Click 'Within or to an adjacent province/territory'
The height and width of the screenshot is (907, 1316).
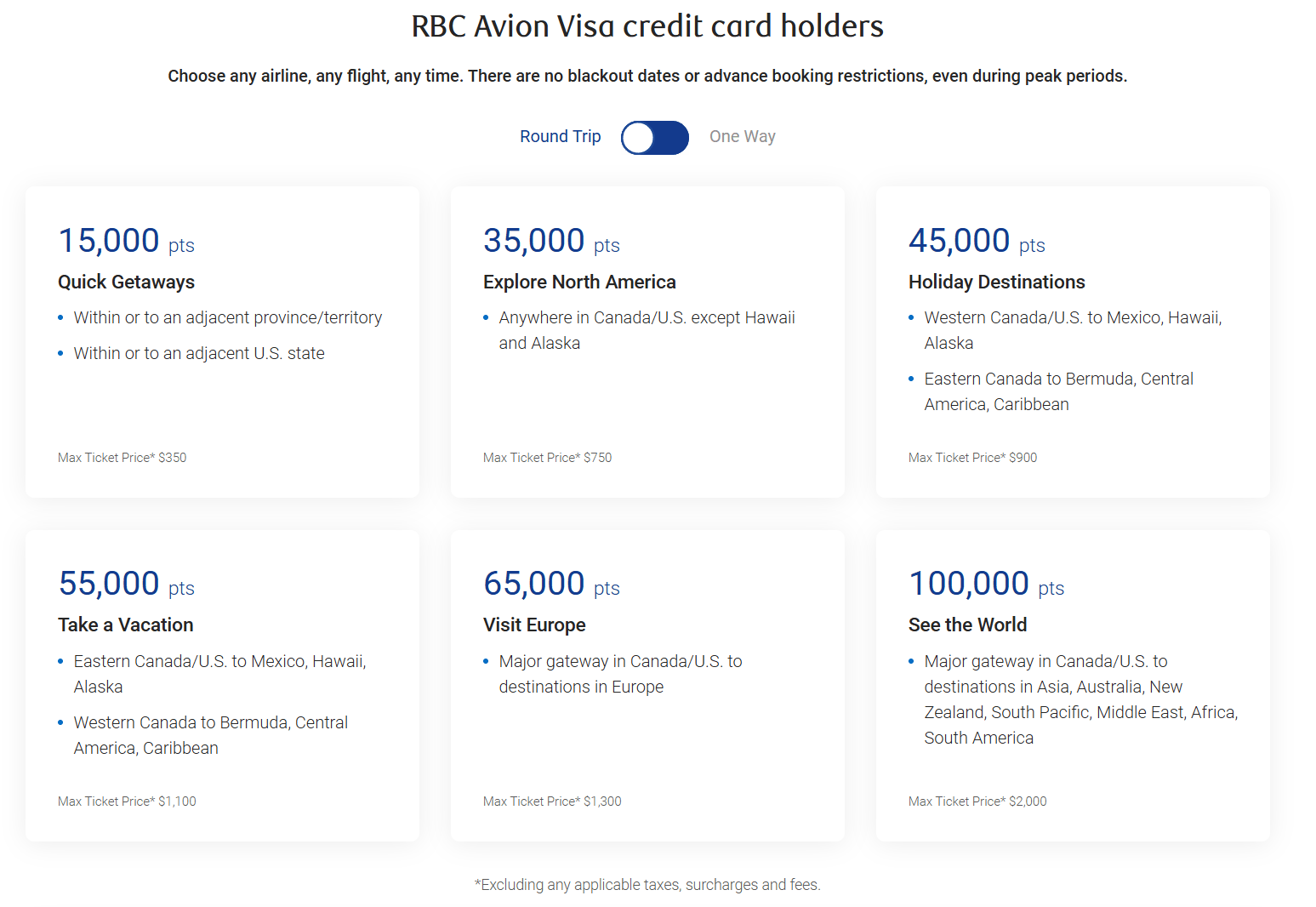point(228,317)
